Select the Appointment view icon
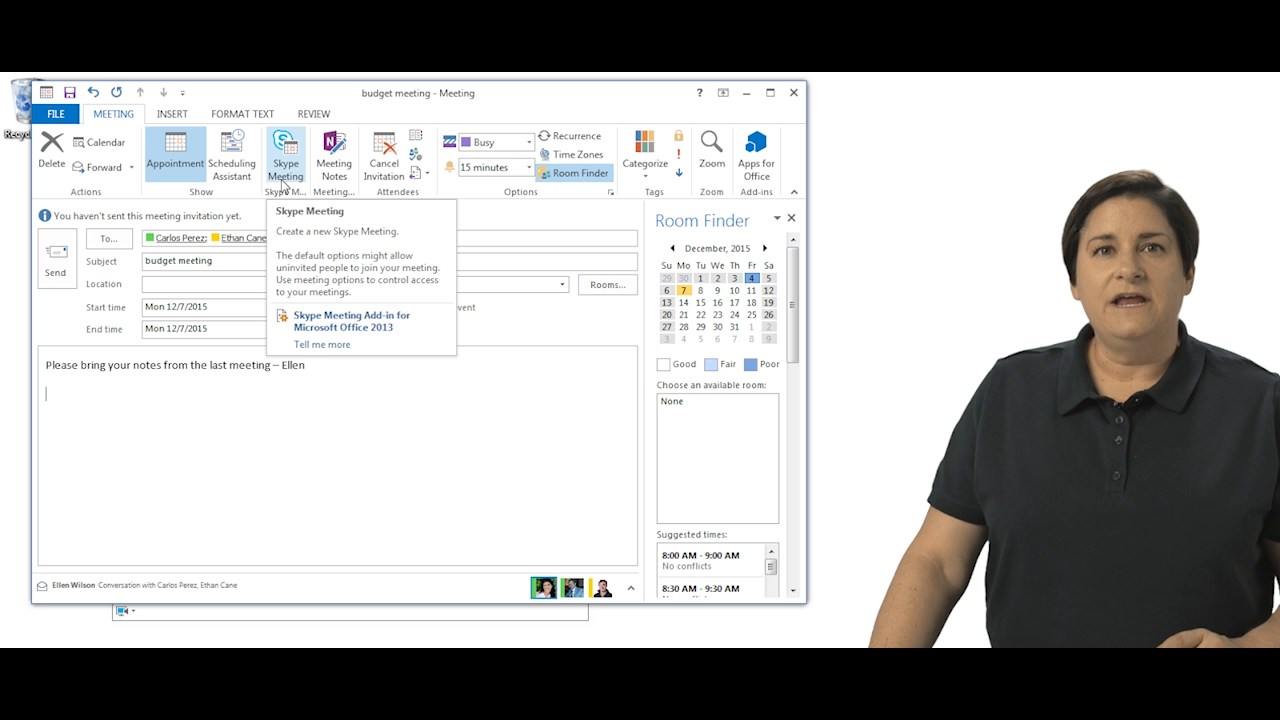The image size is (1280, 720). point(175,154)
